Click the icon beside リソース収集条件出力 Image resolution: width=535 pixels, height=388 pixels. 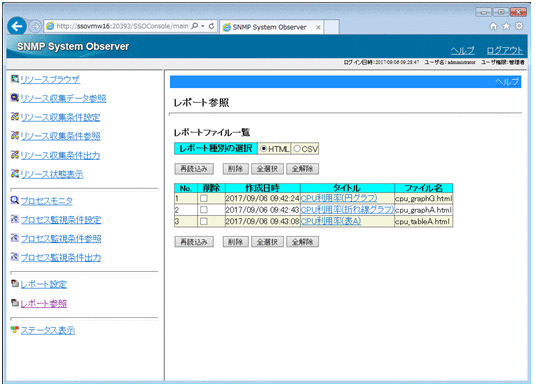point(14,155)
